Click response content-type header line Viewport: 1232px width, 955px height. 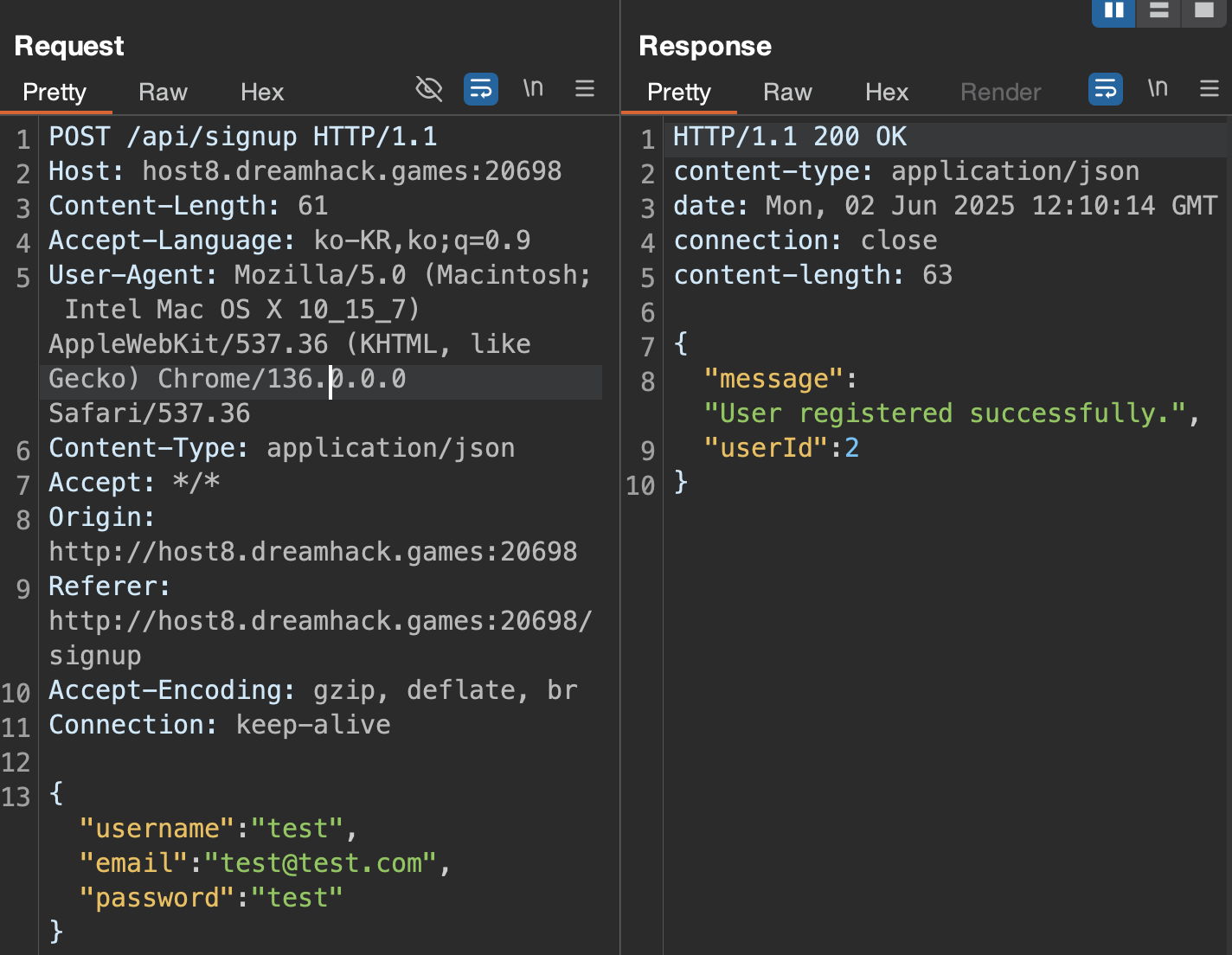pyautogui.click(x=907, y=171)
